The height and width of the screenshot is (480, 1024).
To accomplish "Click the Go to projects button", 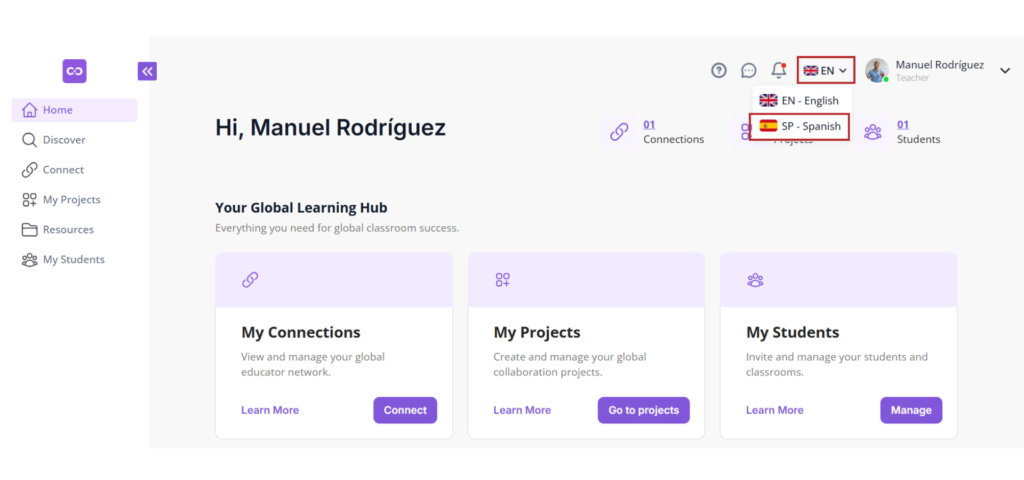I will point(643,410).
